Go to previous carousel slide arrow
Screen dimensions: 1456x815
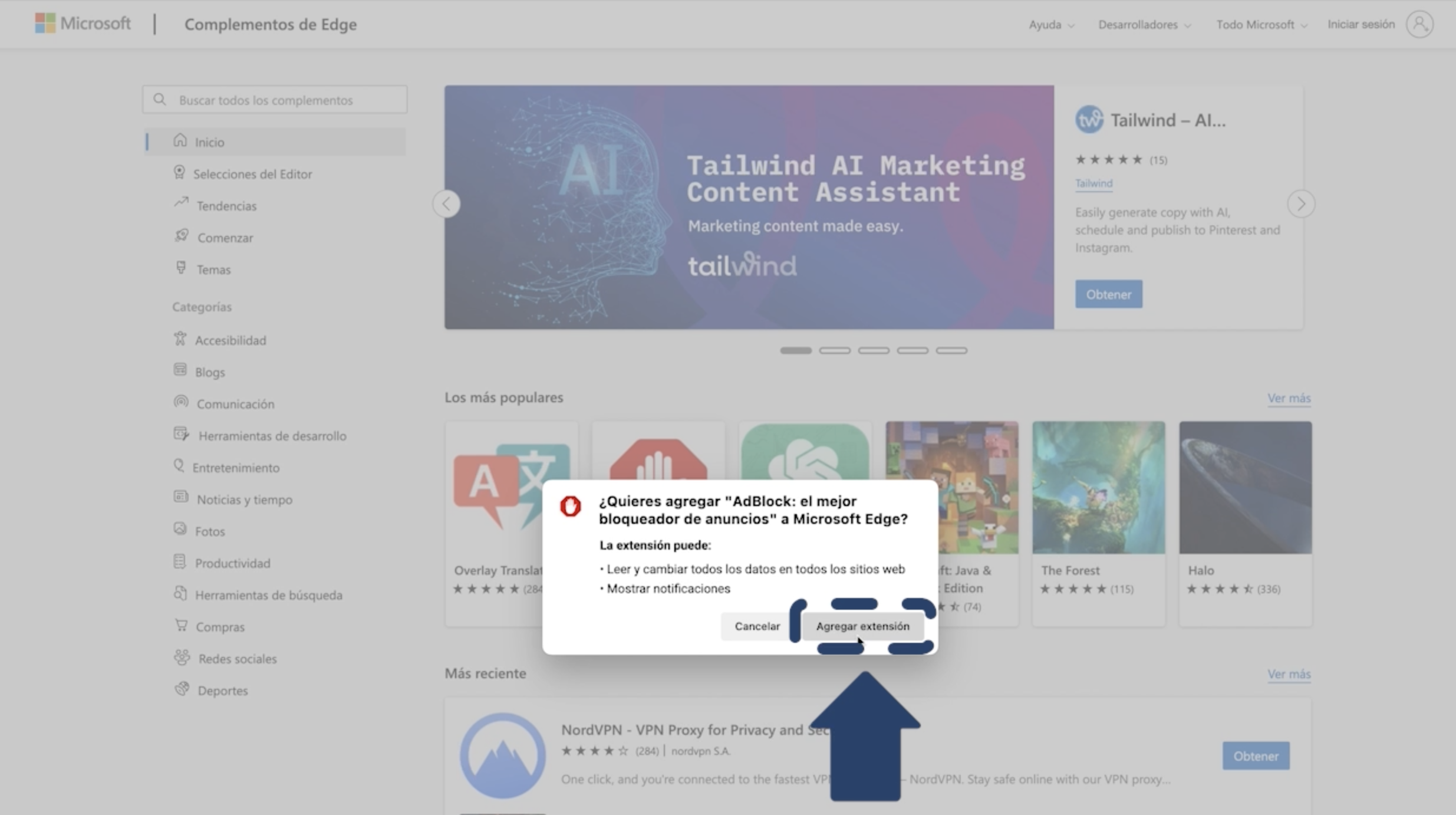(x=446, y=204)
